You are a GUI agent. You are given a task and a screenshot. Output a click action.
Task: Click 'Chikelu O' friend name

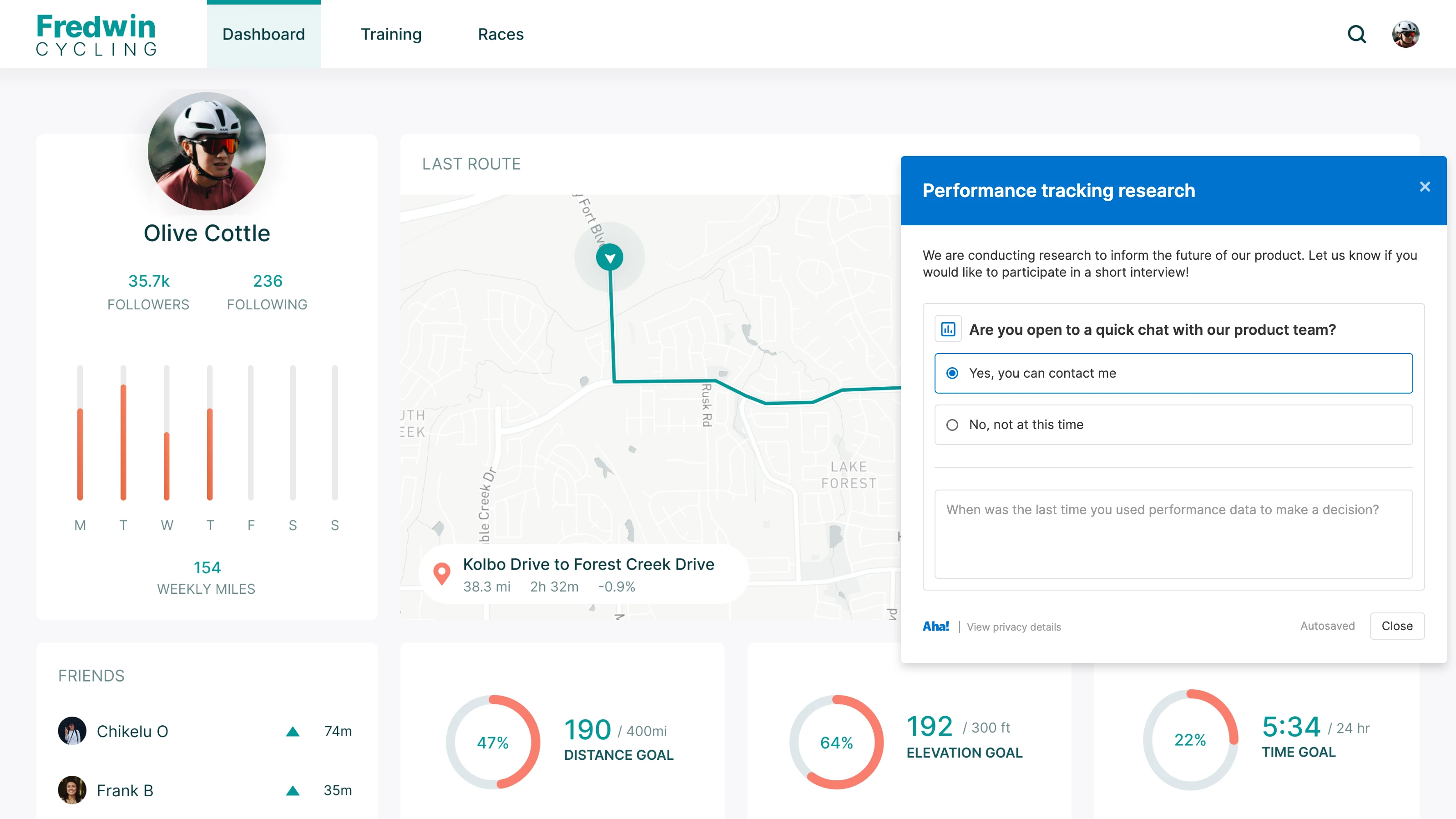pos(132,731)
